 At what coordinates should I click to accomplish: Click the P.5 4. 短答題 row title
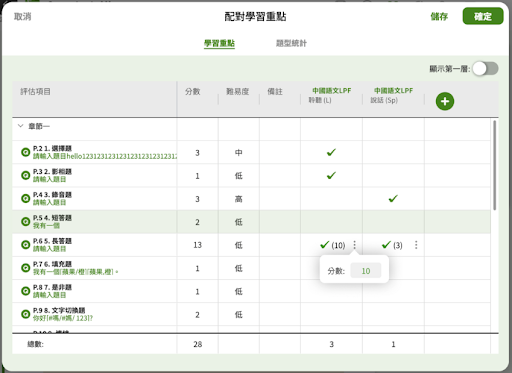pos(52,218)
